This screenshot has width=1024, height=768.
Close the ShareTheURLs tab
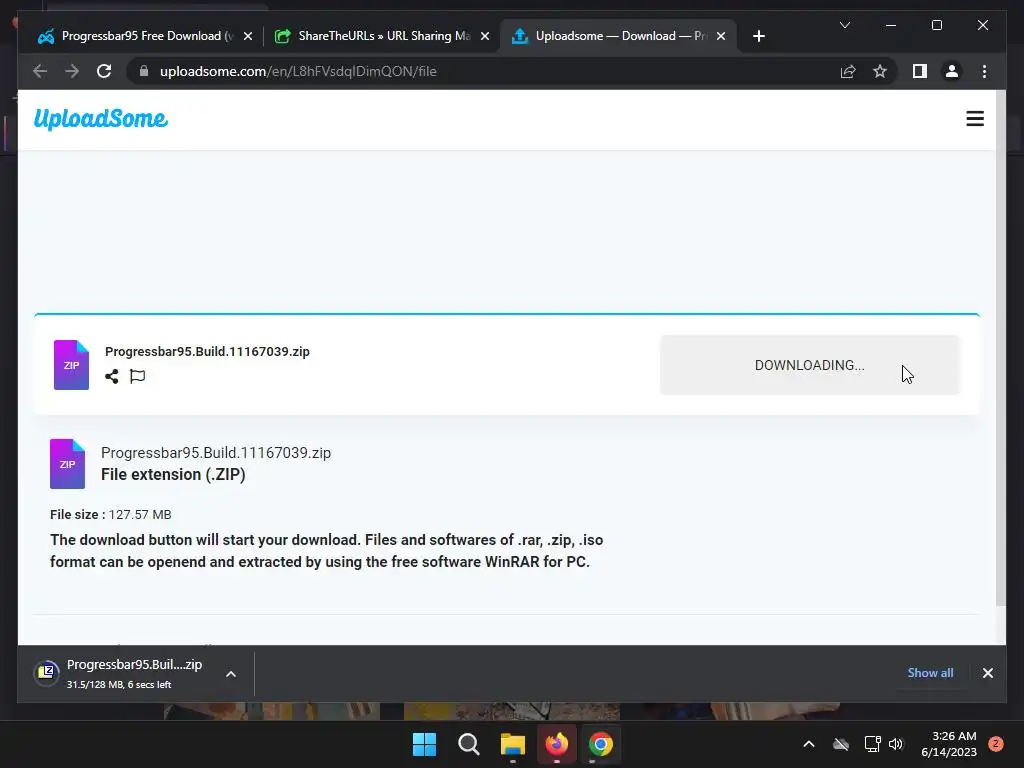coord(485,37)
